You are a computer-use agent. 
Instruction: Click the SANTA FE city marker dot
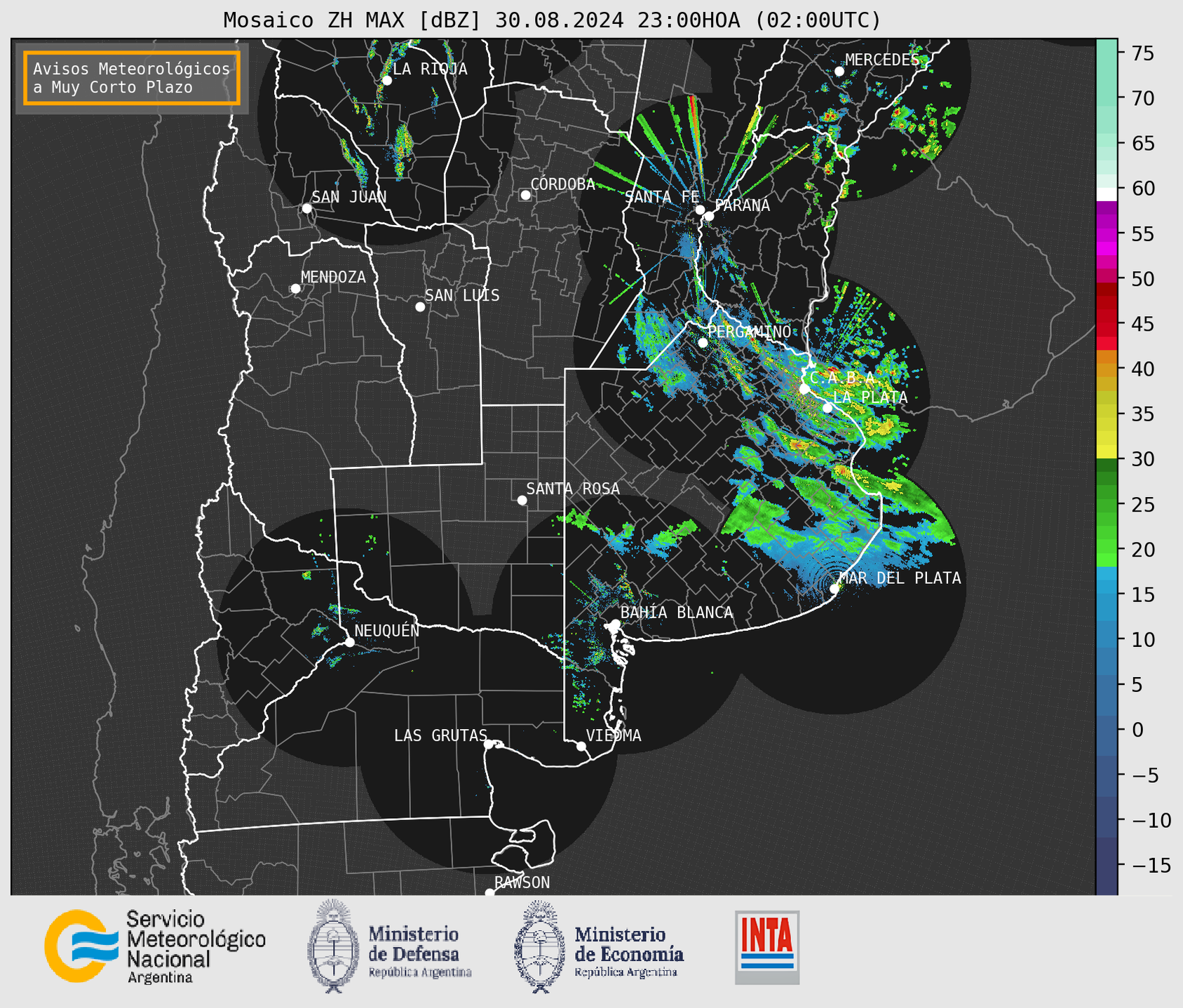700,210
